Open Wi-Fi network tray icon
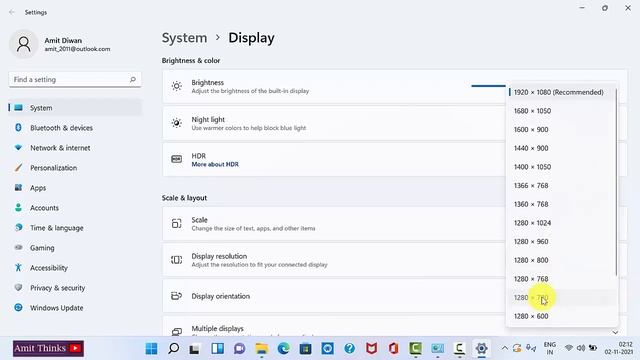This screenshot has height=360, width=640. coord(569,348)
